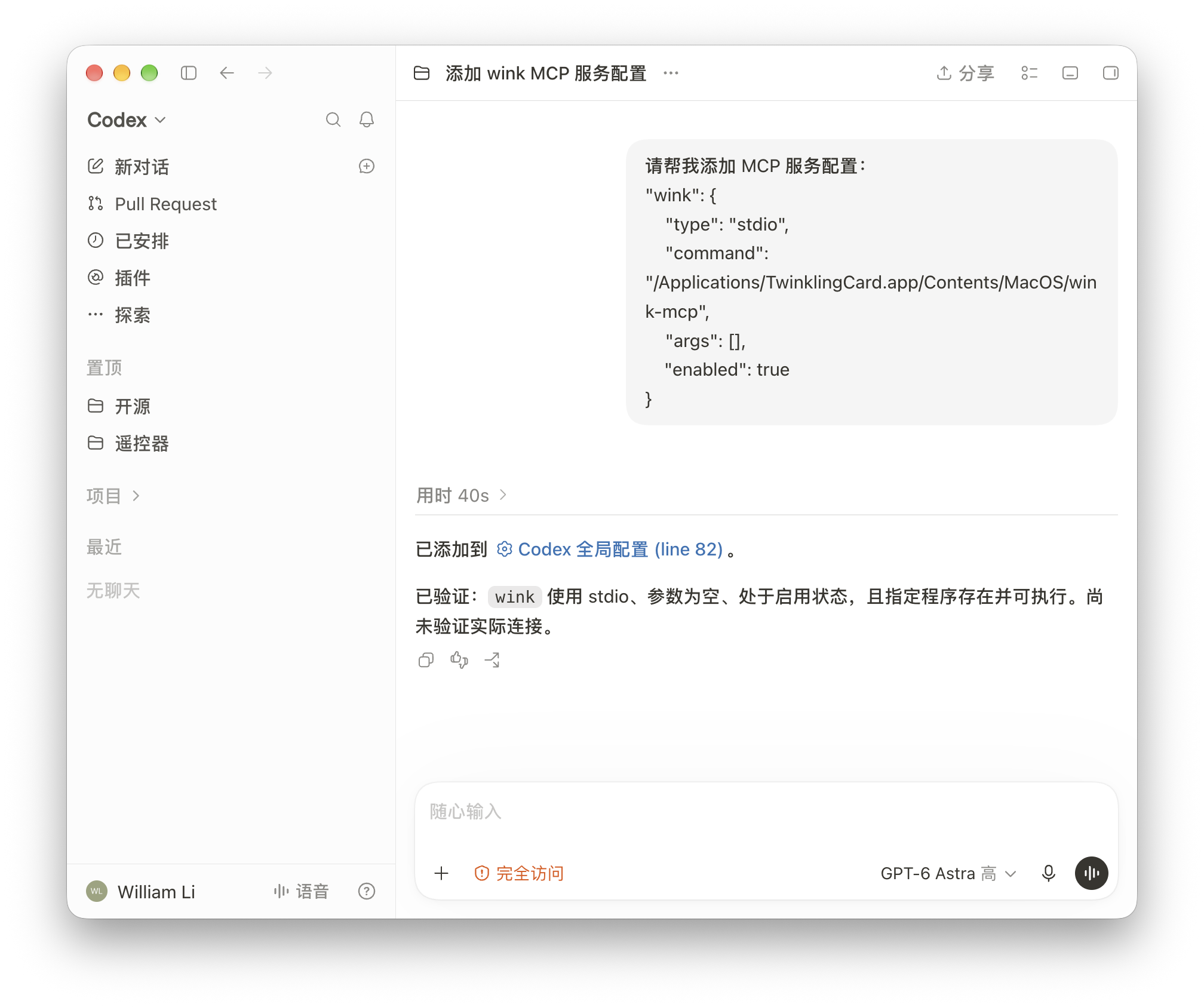Open the GPT-6 Astra model selector
This screenshot has height=1007, width=1204.
[x=948, y=873]
